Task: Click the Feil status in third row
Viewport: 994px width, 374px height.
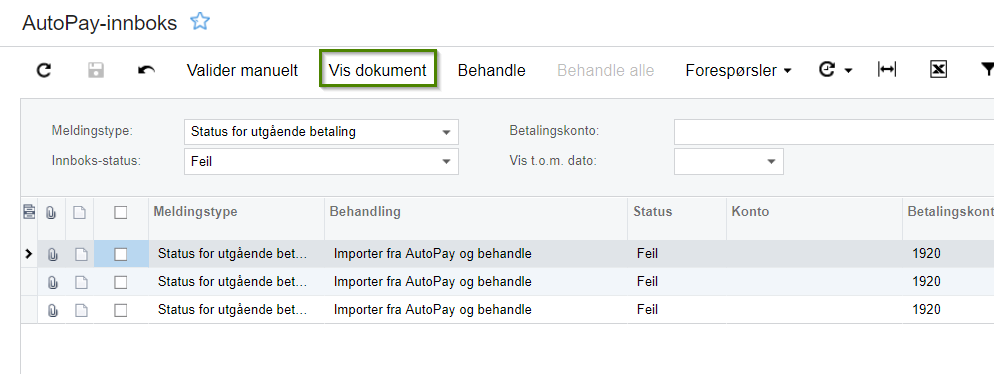Action: point(647,309)
